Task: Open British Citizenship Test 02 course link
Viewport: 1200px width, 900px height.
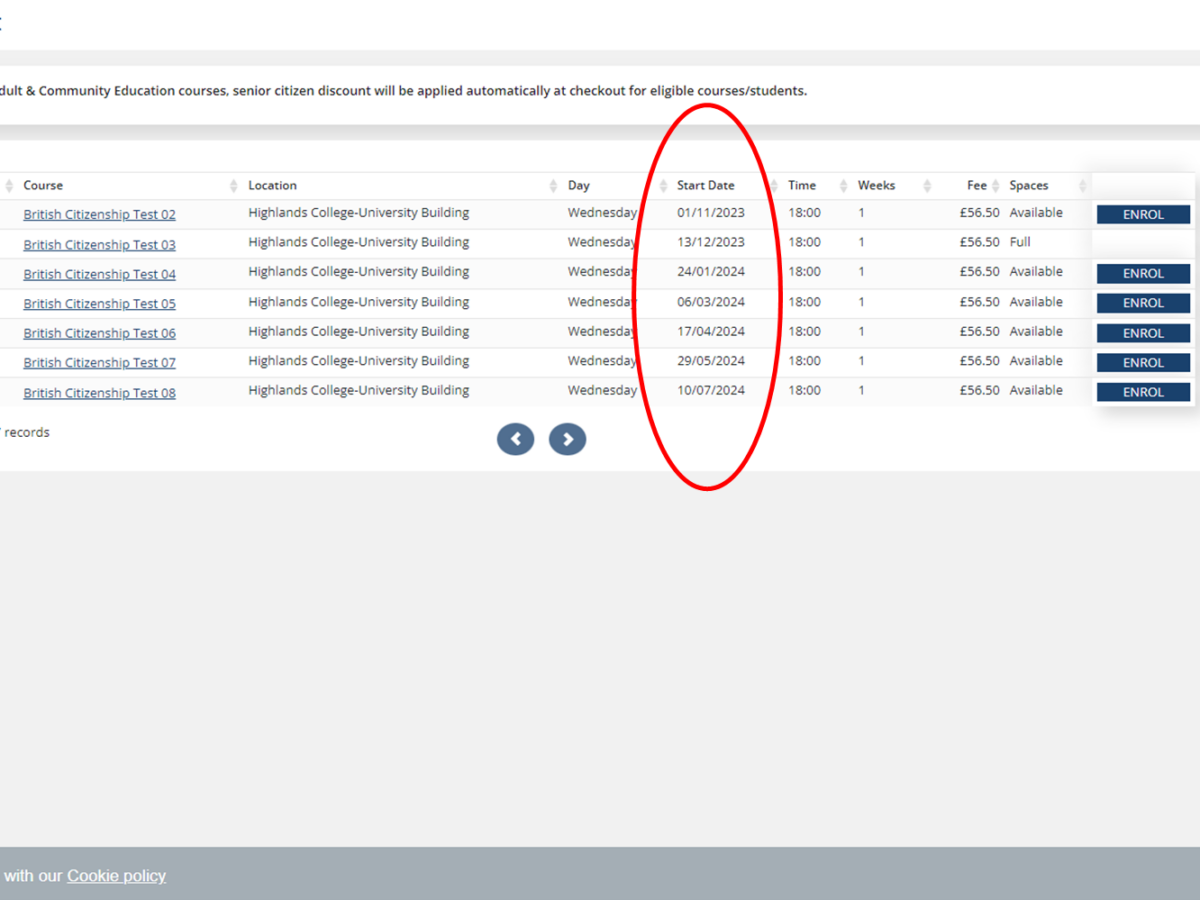Action: tap(100, 215)
